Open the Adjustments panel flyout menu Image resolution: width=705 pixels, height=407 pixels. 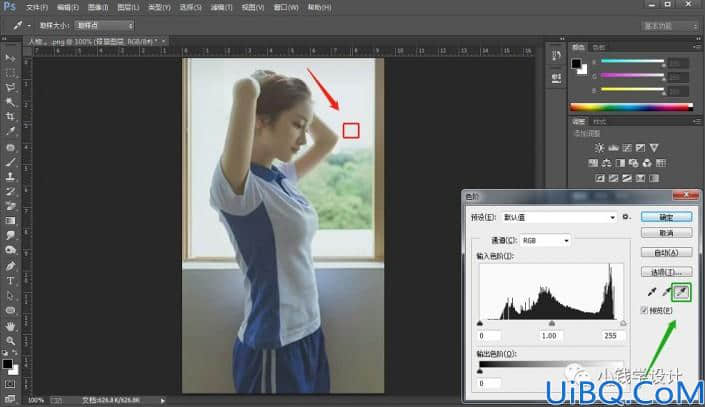click(696, 121)
